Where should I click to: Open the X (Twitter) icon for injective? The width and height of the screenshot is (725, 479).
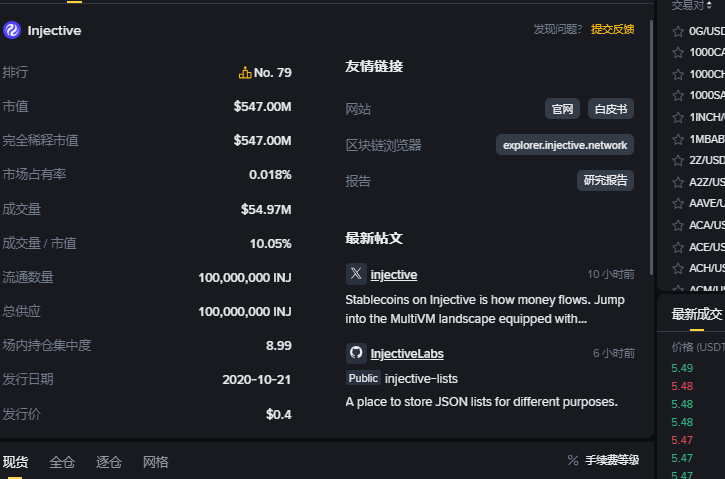(356, 274)
